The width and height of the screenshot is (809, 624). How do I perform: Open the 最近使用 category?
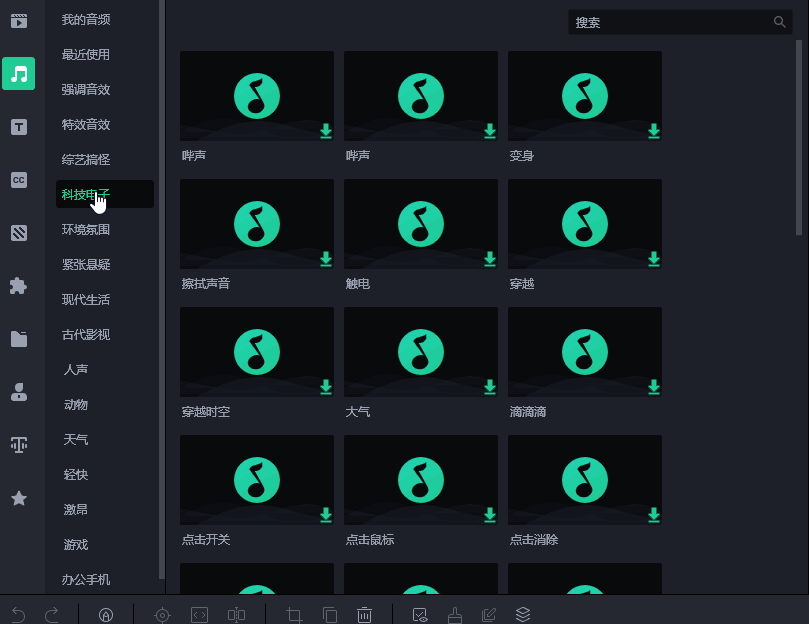point(86,55)
